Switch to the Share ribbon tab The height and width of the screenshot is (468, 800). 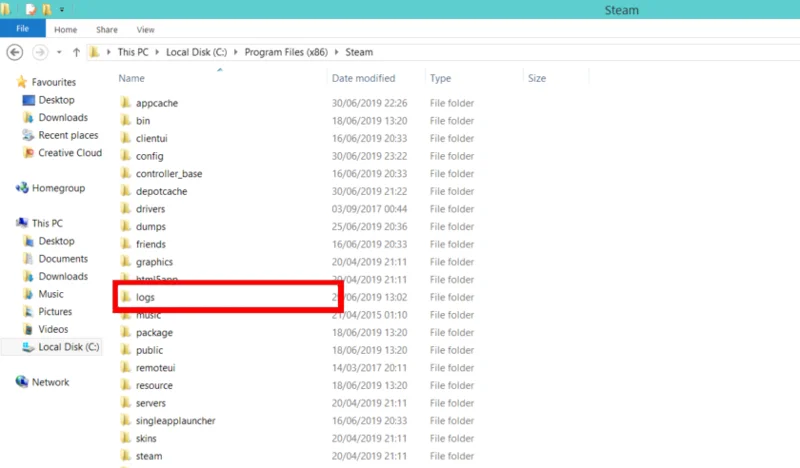pos(107,30)
